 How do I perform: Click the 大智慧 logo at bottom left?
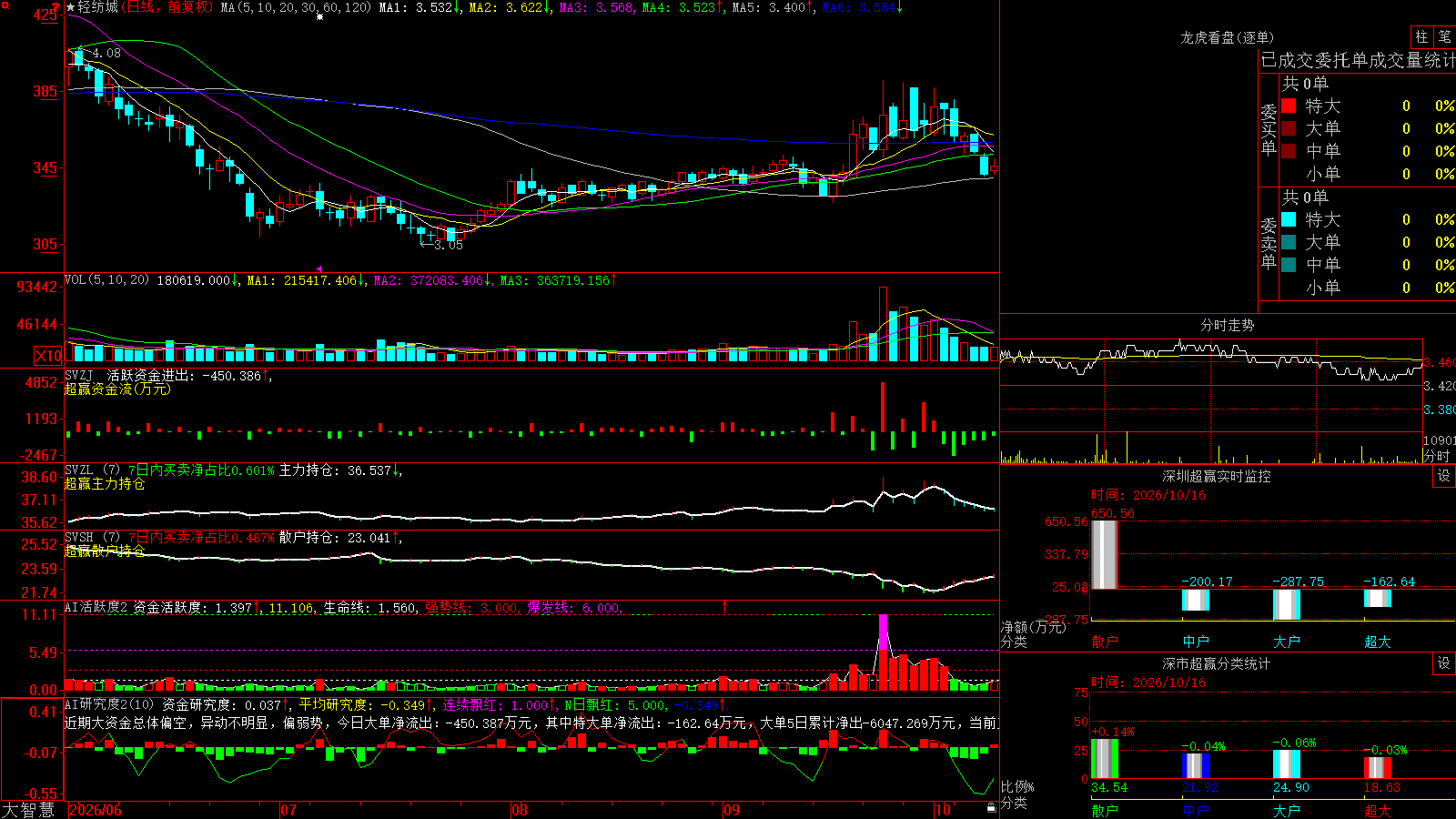click(x=28, y=810)
